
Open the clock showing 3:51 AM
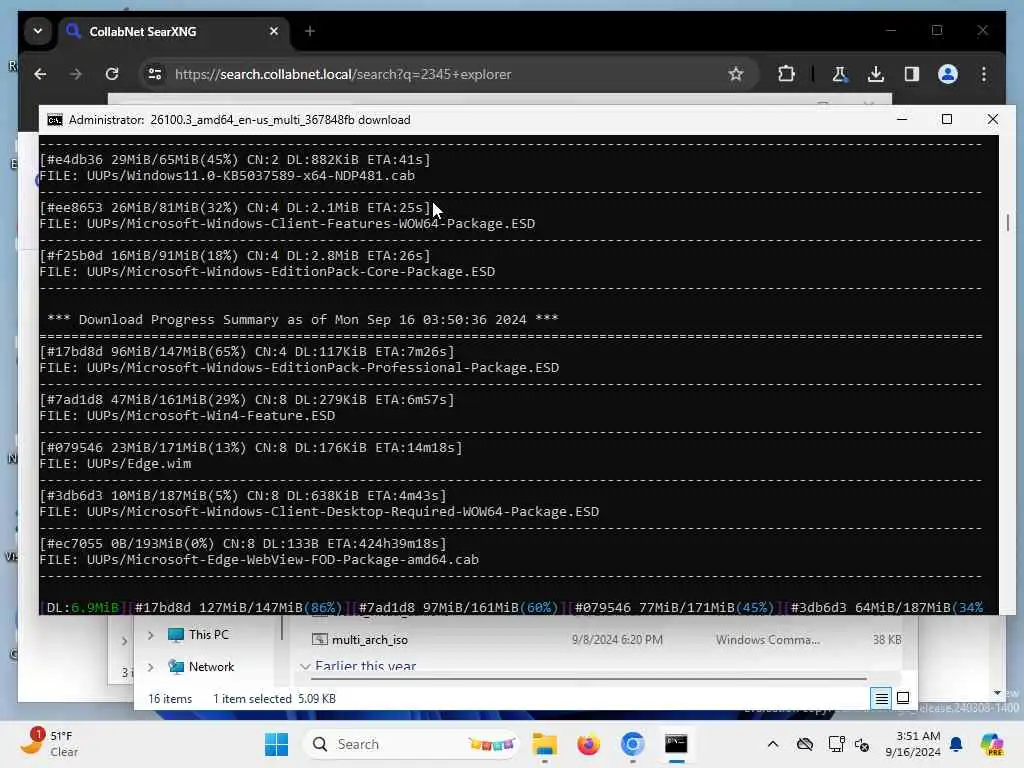click(912, 744)
